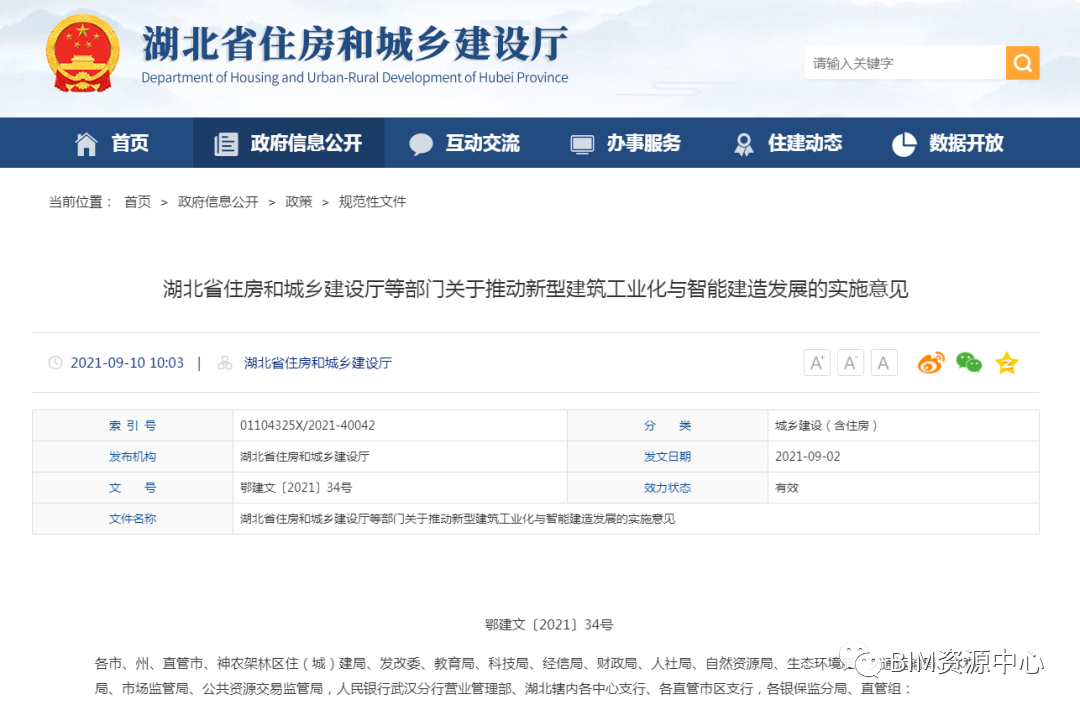Click 政策 breadcrumb link
Viewport: 1080px width, 710px height.
point(298,202)
